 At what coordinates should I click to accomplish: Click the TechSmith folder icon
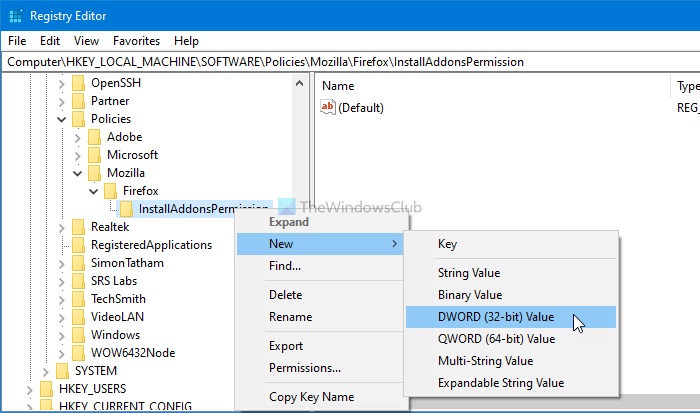pos(79,299)
